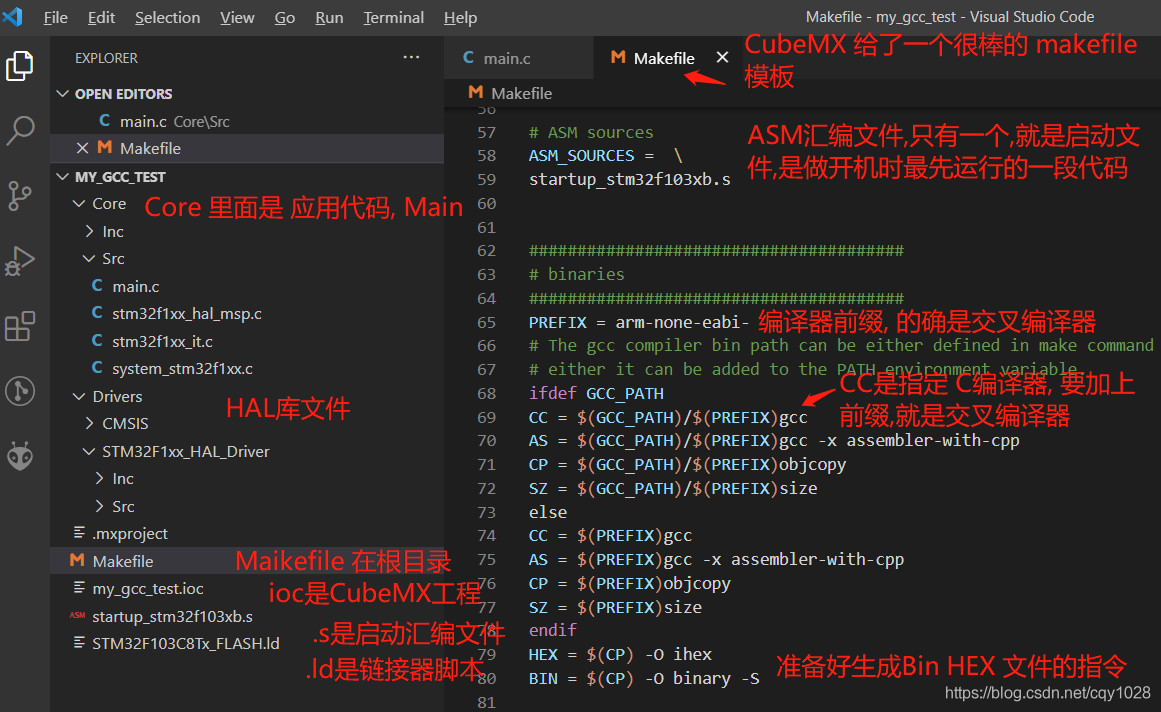
Task: Click the EXPLORER panel title
Action: [106, 58]
